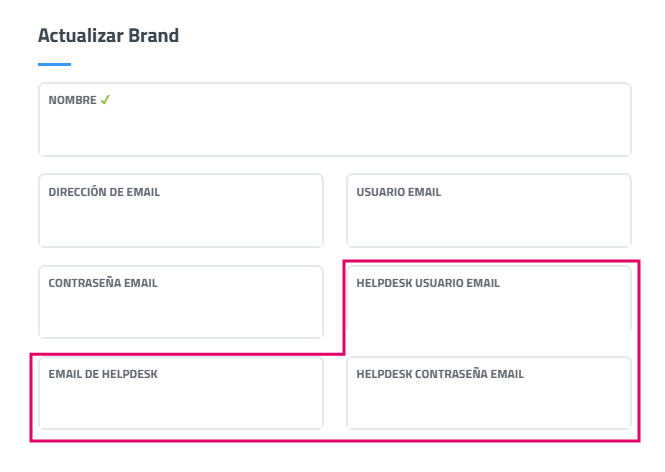
Task: Click the blue underline below the heading
Action: (x=54, y=64)
